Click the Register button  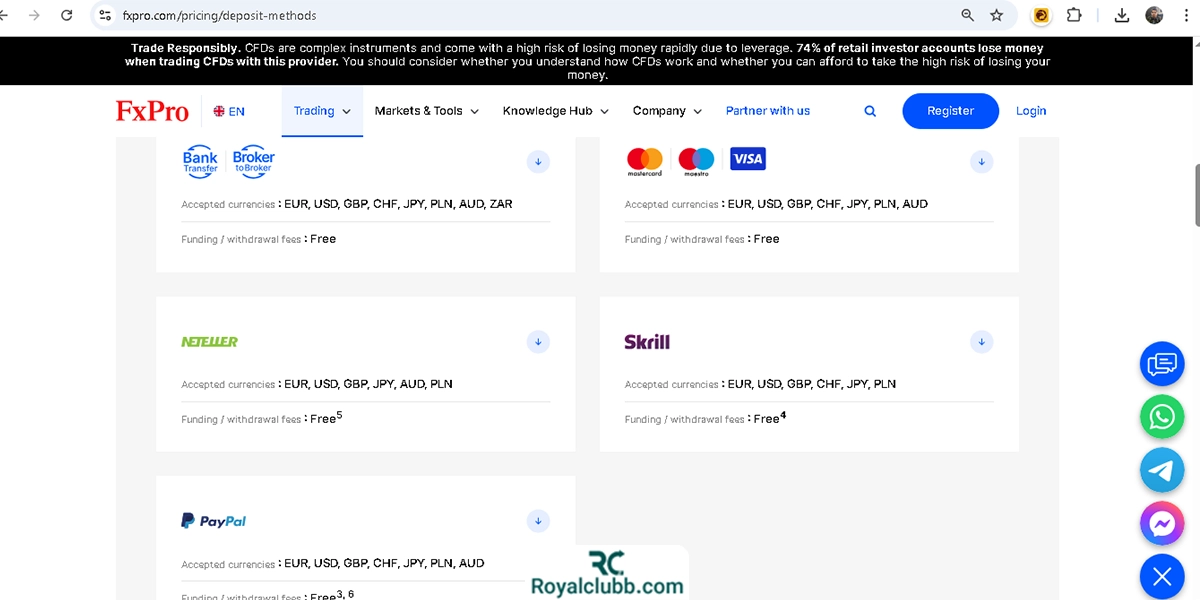950,111
